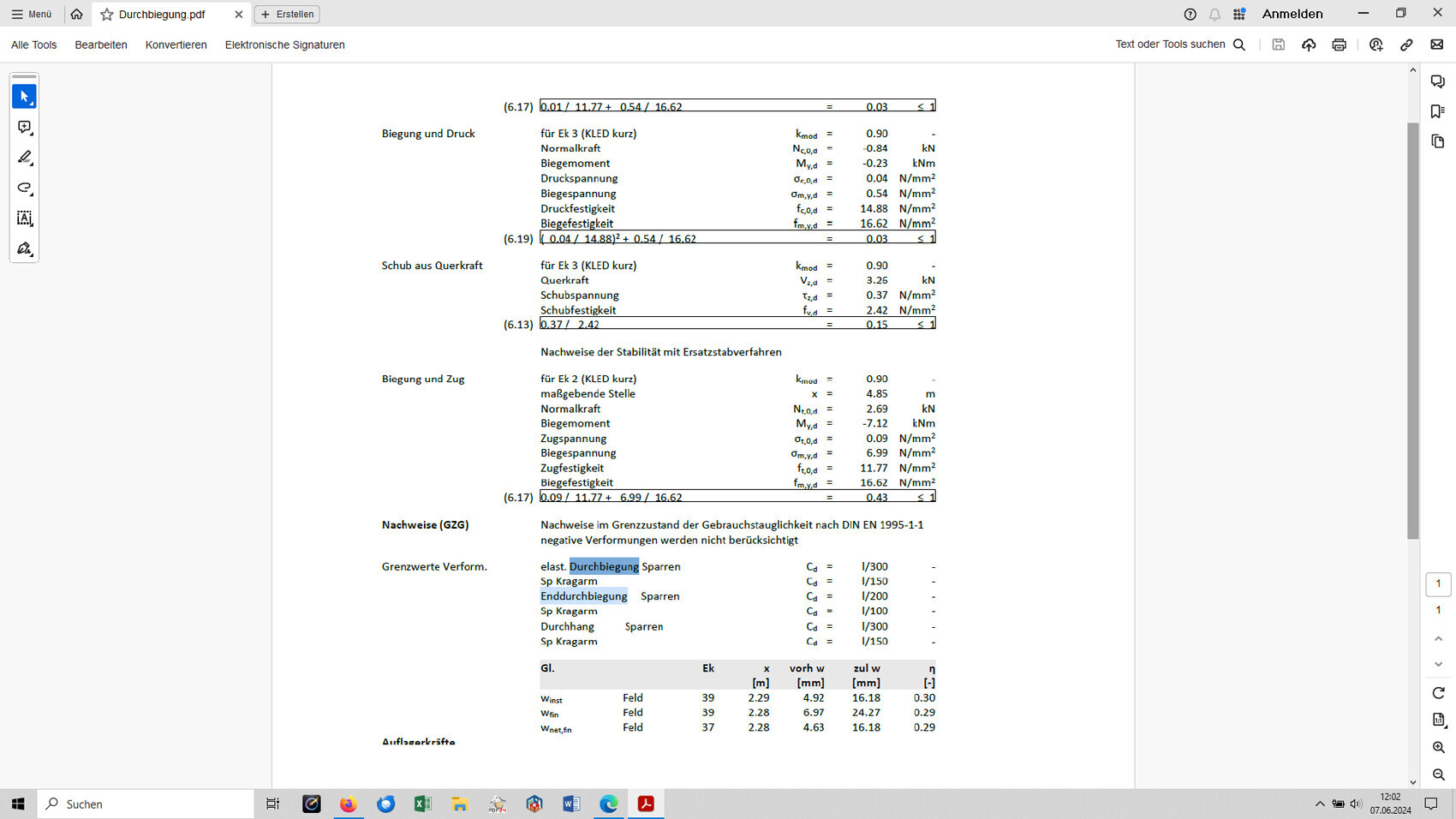Zoom in on the document

tap(1438, 748)
